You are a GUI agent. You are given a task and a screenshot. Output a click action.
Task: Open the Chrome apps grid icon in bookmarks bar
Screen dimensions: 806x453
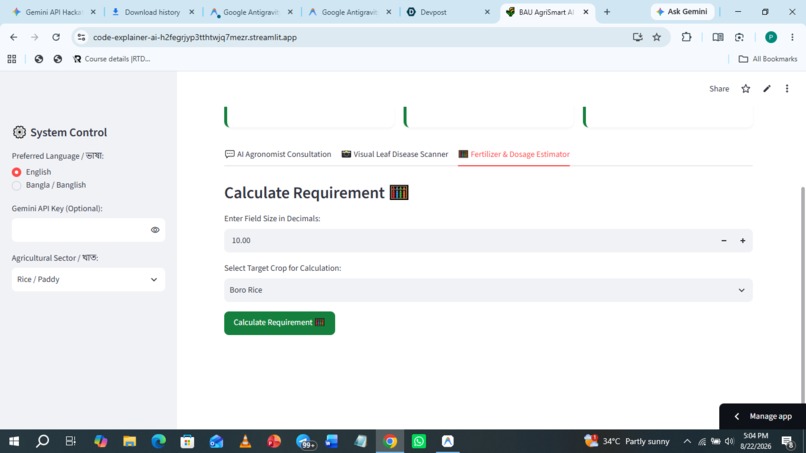point(12,59)
